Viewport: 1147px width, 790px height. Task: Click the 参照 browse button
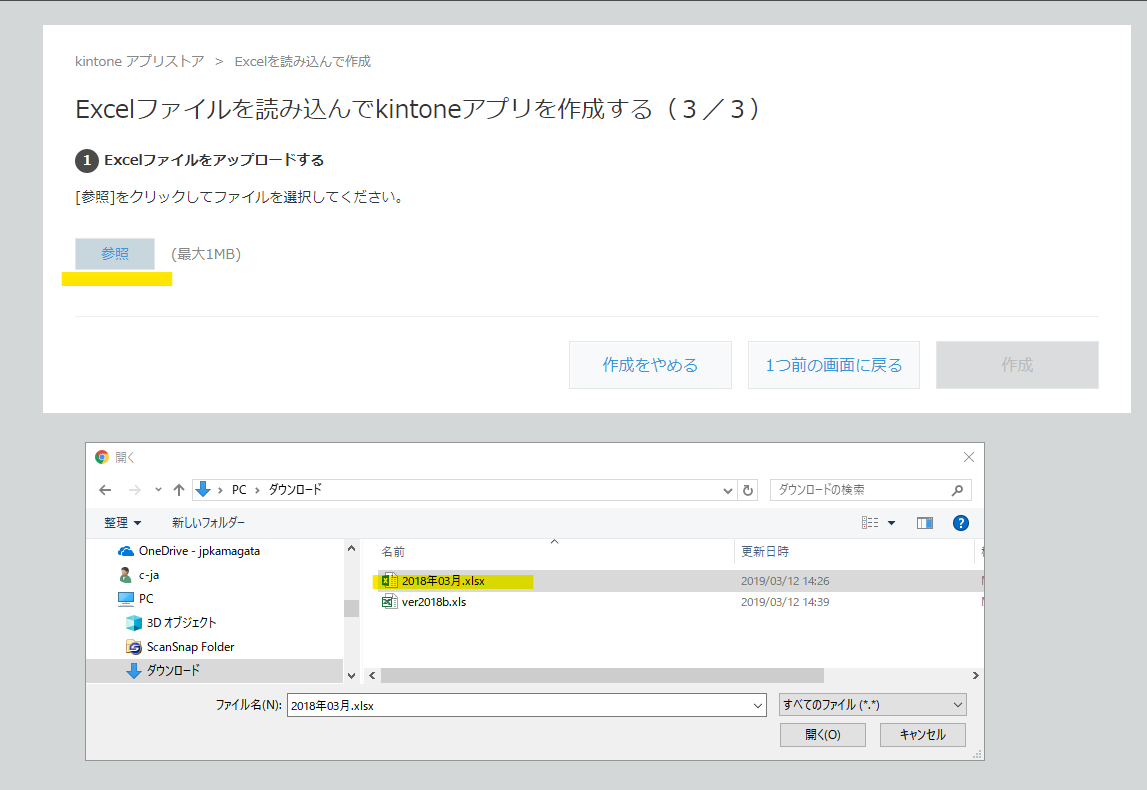point(115,254)
